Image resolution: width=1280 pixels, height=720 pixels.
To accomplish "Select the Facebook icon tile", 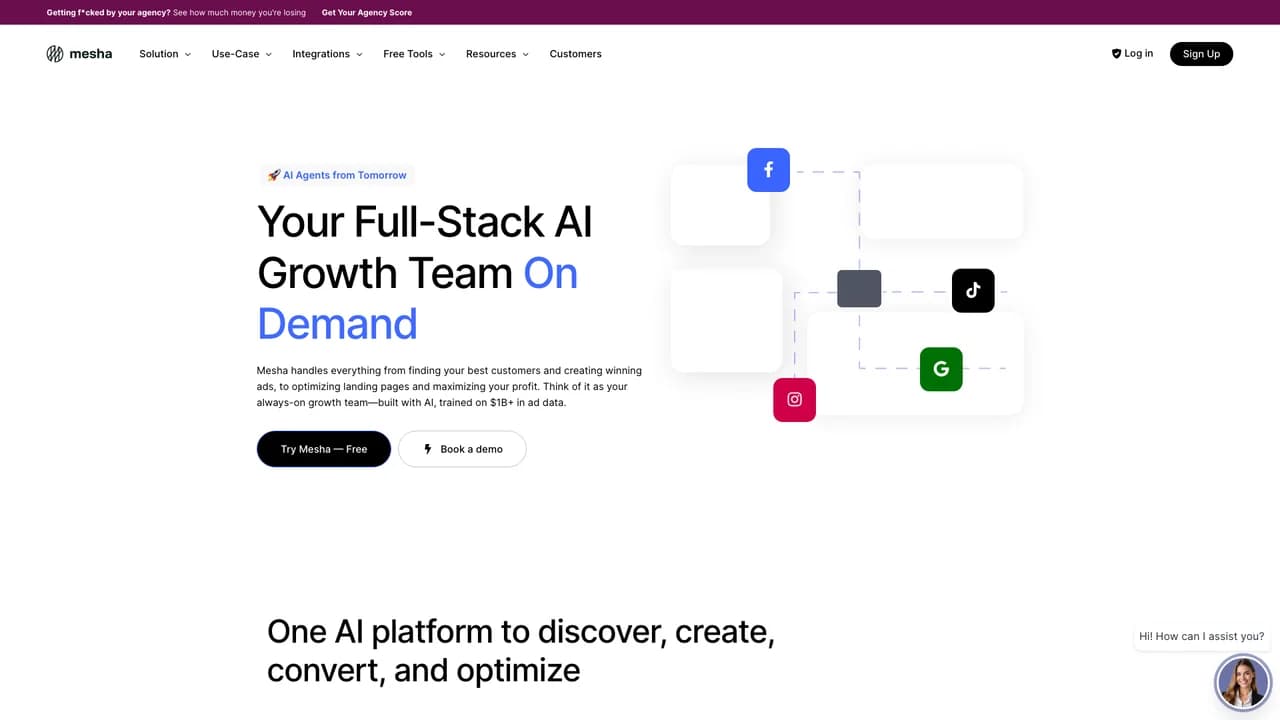I will point(768,170).
